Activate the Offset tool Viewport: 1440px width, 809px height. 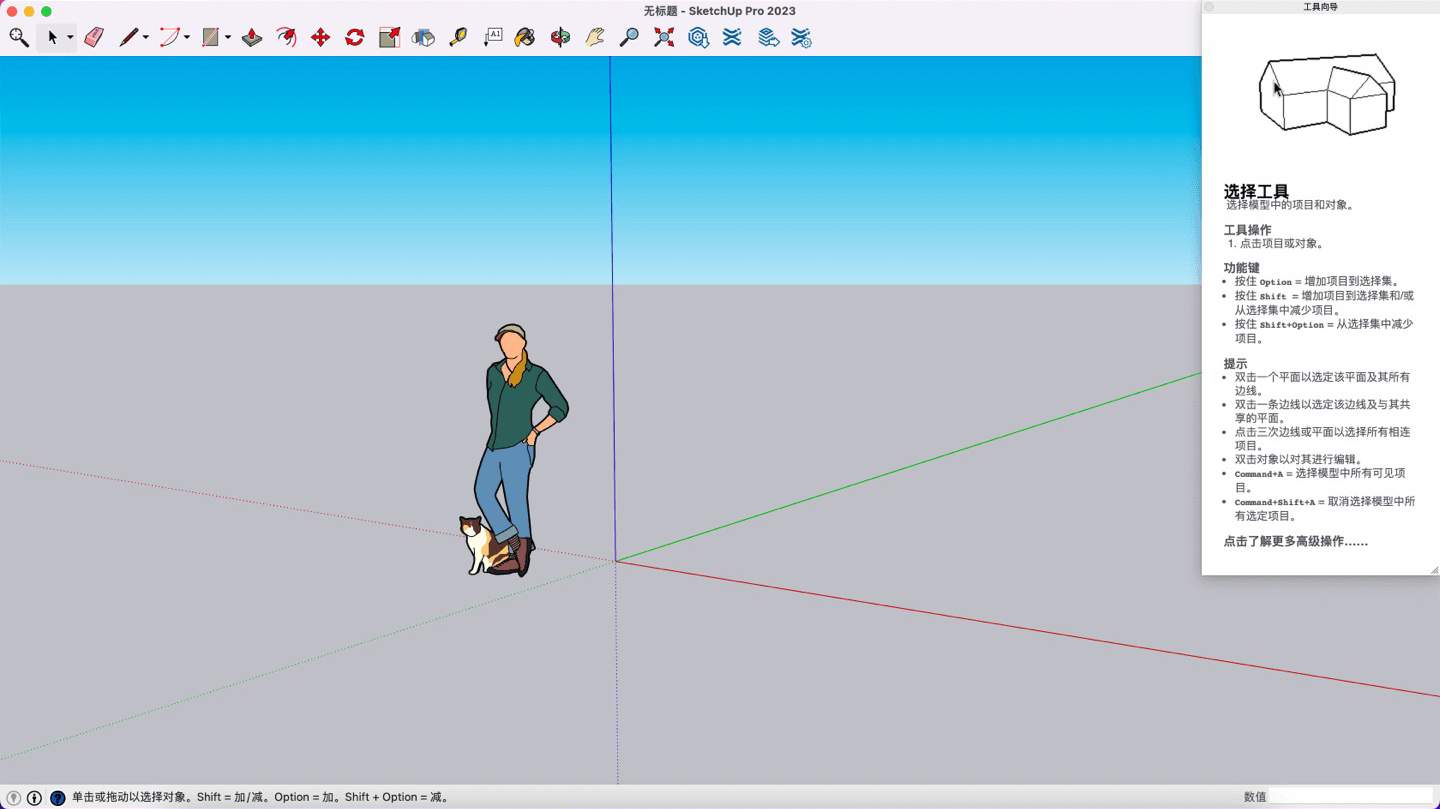pyautogui.click(x=286, y=38)
